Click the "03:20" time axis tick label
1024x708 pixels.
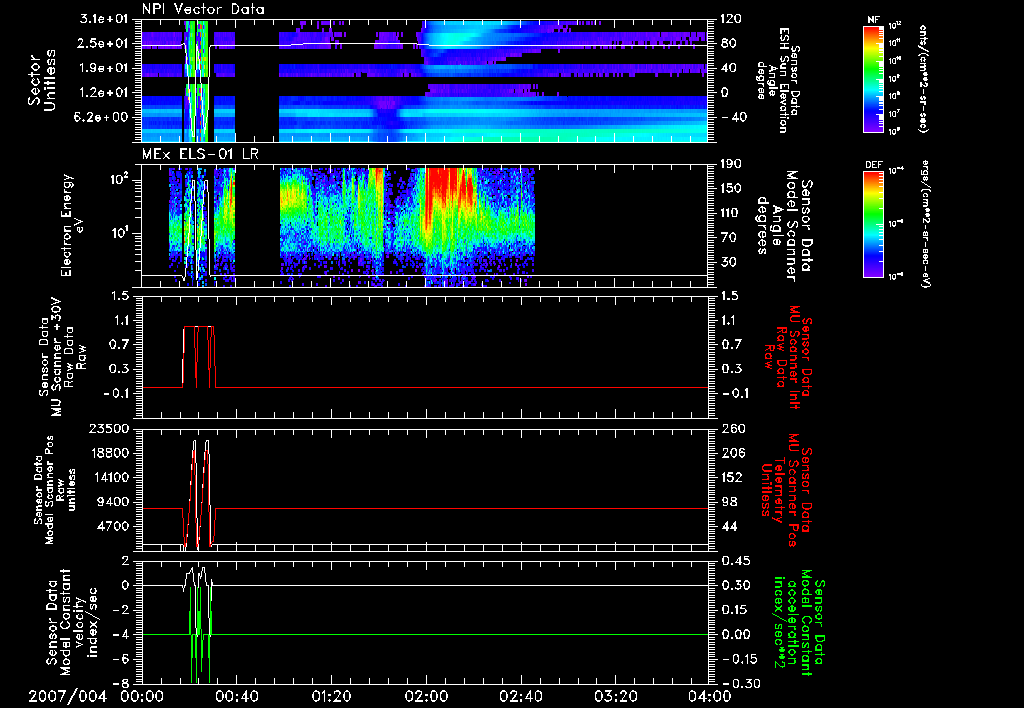point(615,697)
